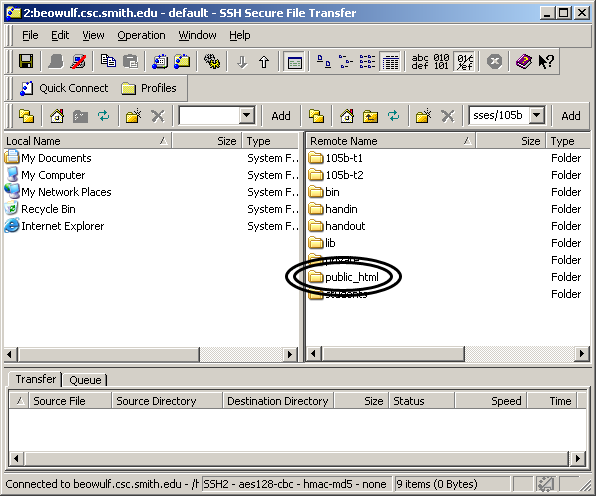Click the Download down-arrow icon
Viewport: 596px width, 496px height.
click(242, 62)
